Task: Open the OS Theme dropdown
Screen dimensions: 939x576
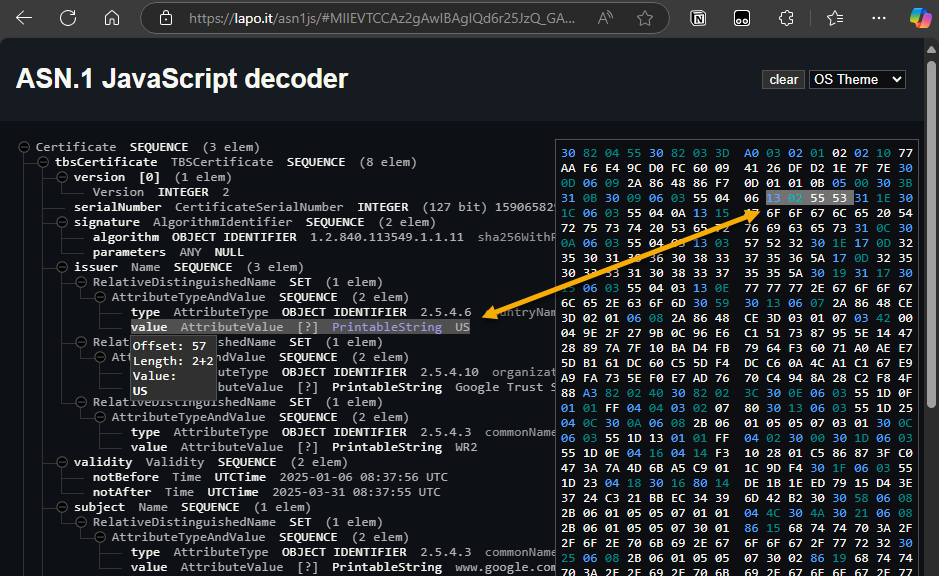Action: pyautogui.click(x=856, y=79)
